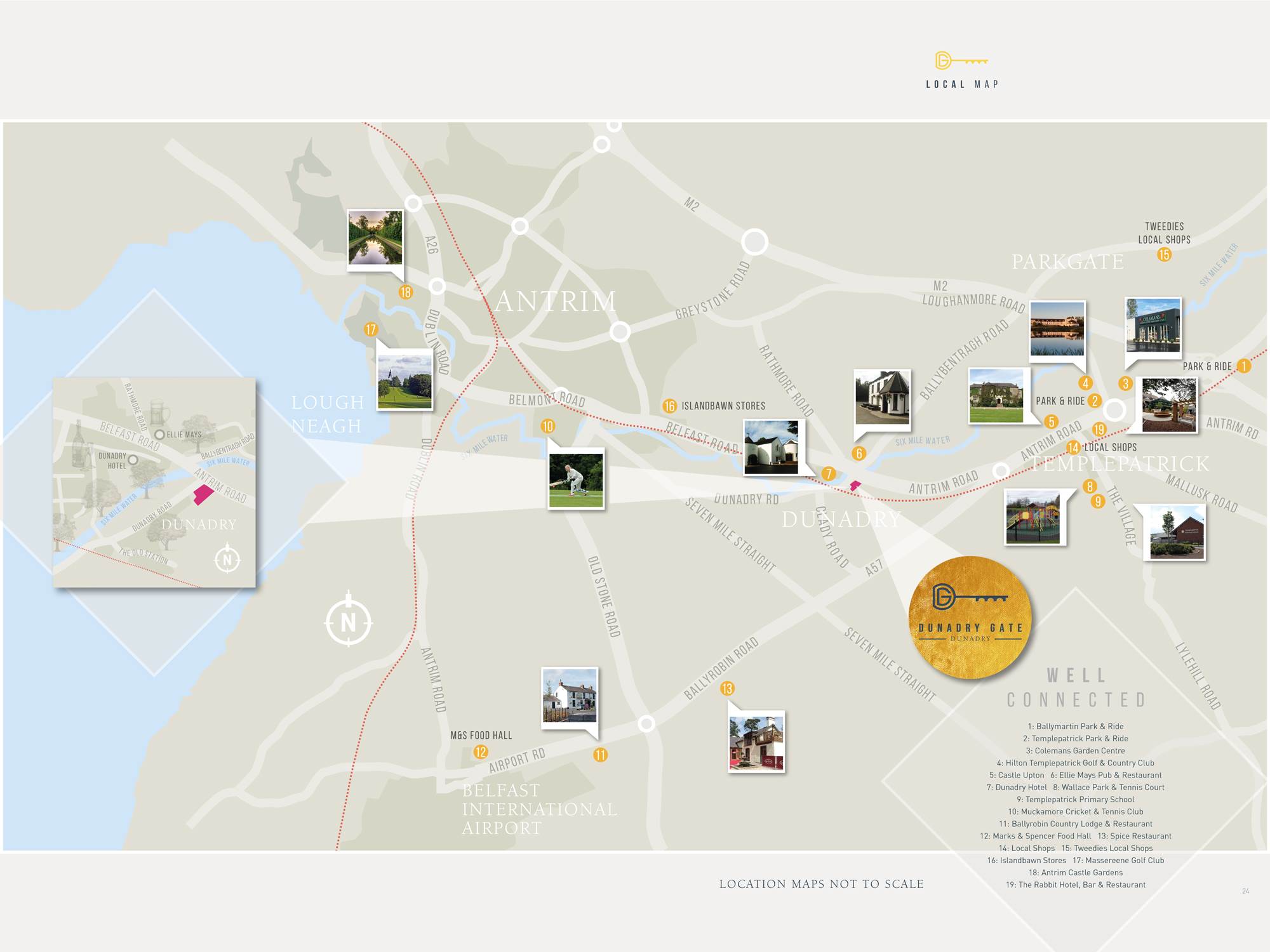The height and width of the screenshot is (952, 1270).
Task: Click marker 6 for Ellie Mays Pub
Action: pyautogui.click(x=859, y=453)
